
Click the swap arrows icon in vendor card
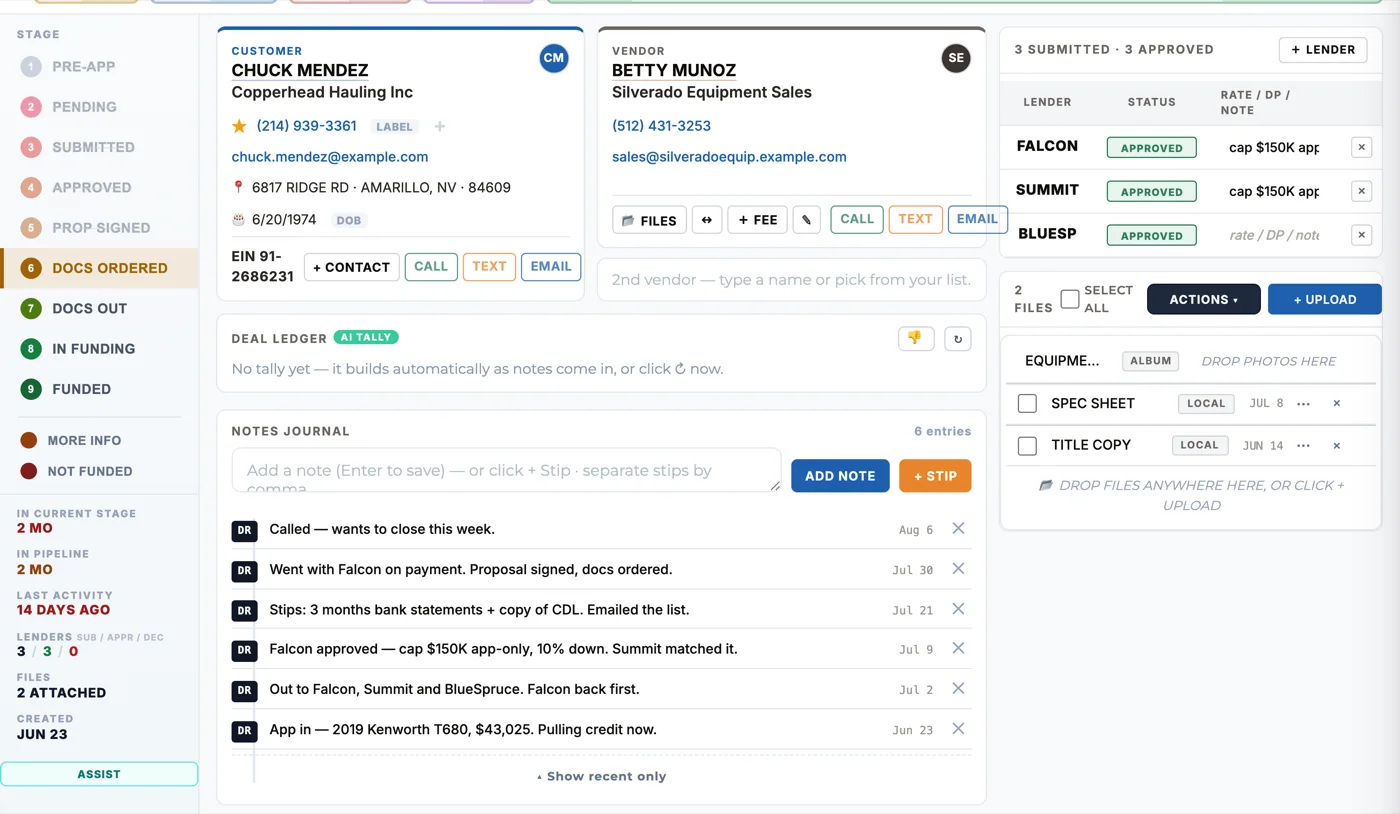(707, 220)
